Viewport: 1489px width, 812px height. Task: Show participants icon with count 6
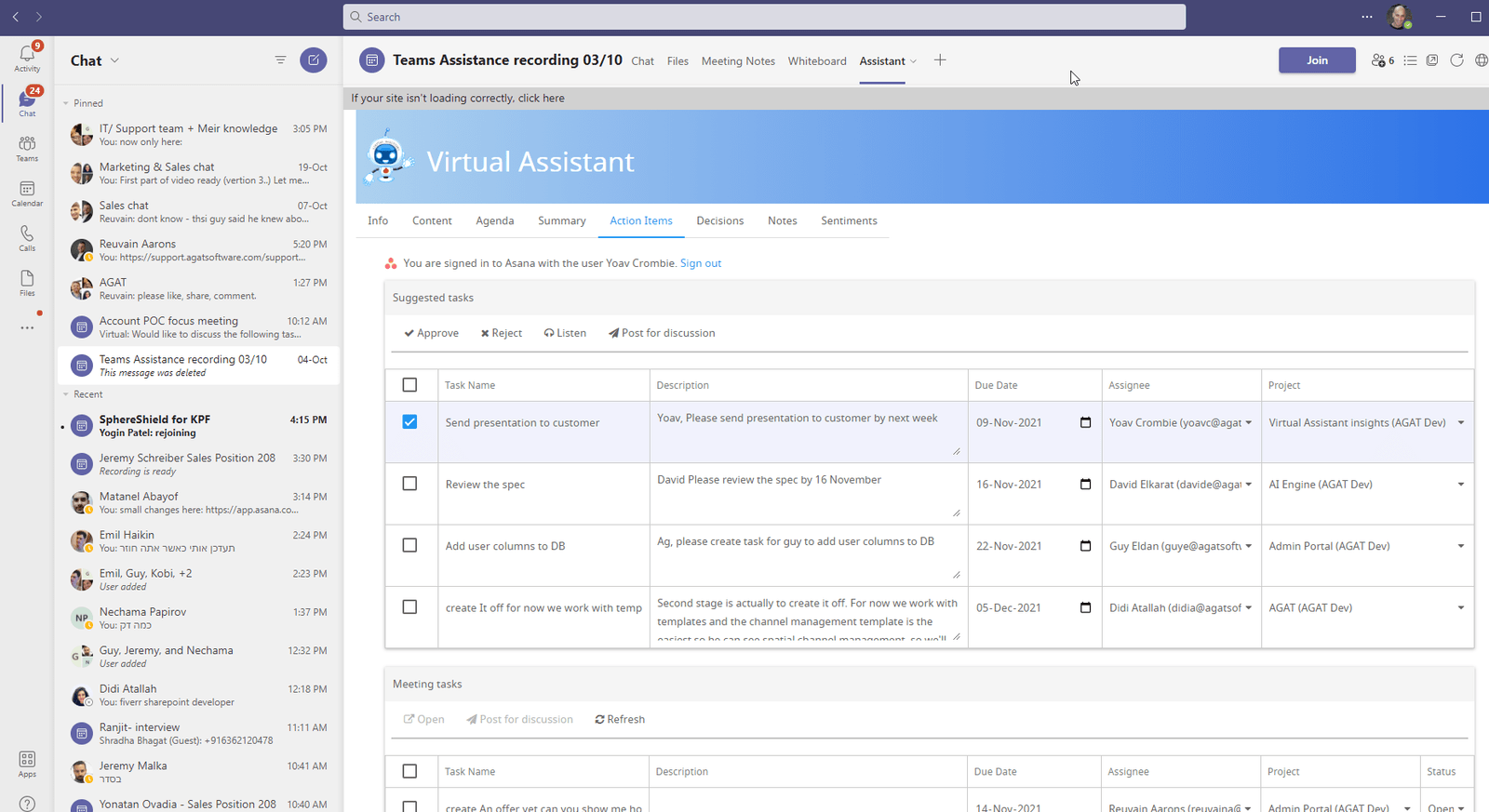tap(1383, 60)
